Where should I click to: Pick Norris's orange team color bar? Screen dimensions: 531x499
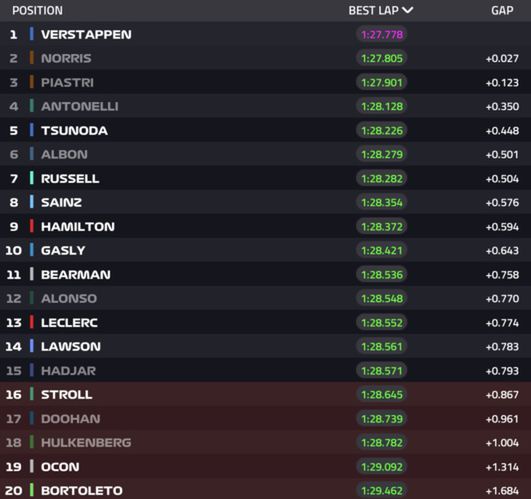pos(31,58)
